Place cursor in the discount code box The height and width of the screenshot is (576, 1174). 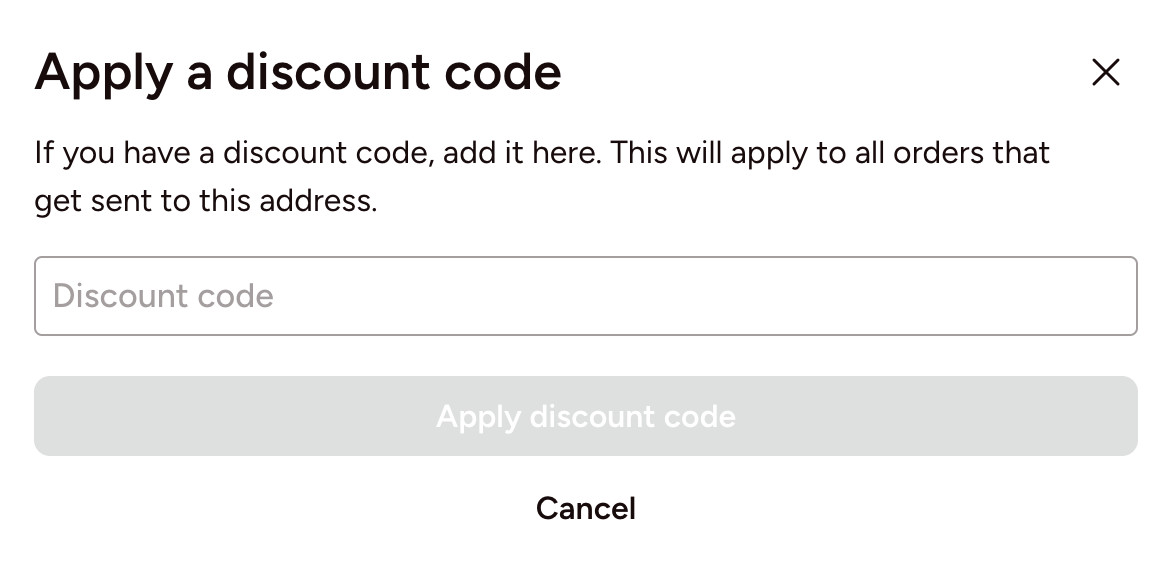pyautogui.click(x=585, y=296)
